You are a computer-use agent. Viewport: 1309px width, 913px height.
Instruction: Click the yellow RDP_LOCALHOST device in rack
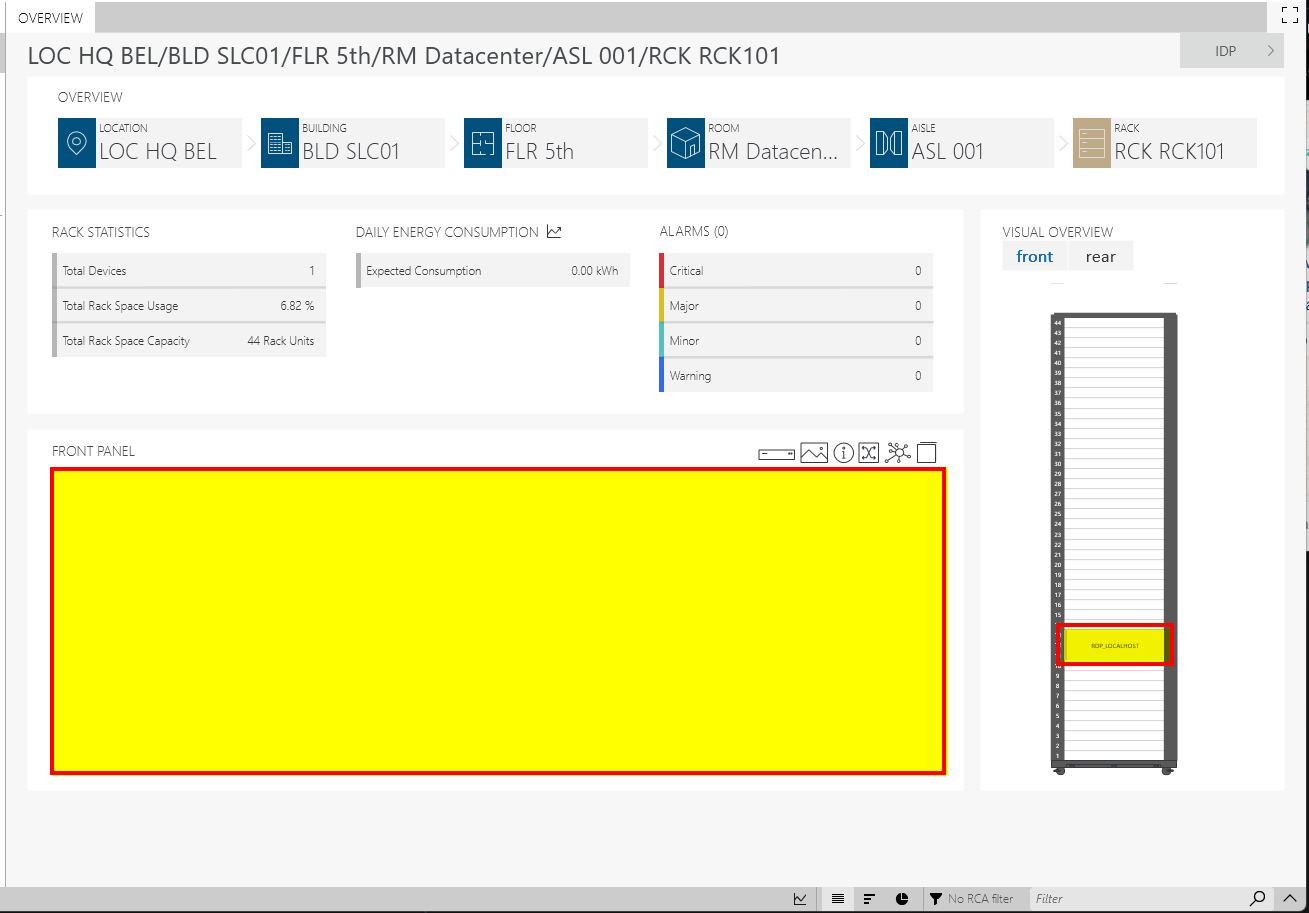1114,646
